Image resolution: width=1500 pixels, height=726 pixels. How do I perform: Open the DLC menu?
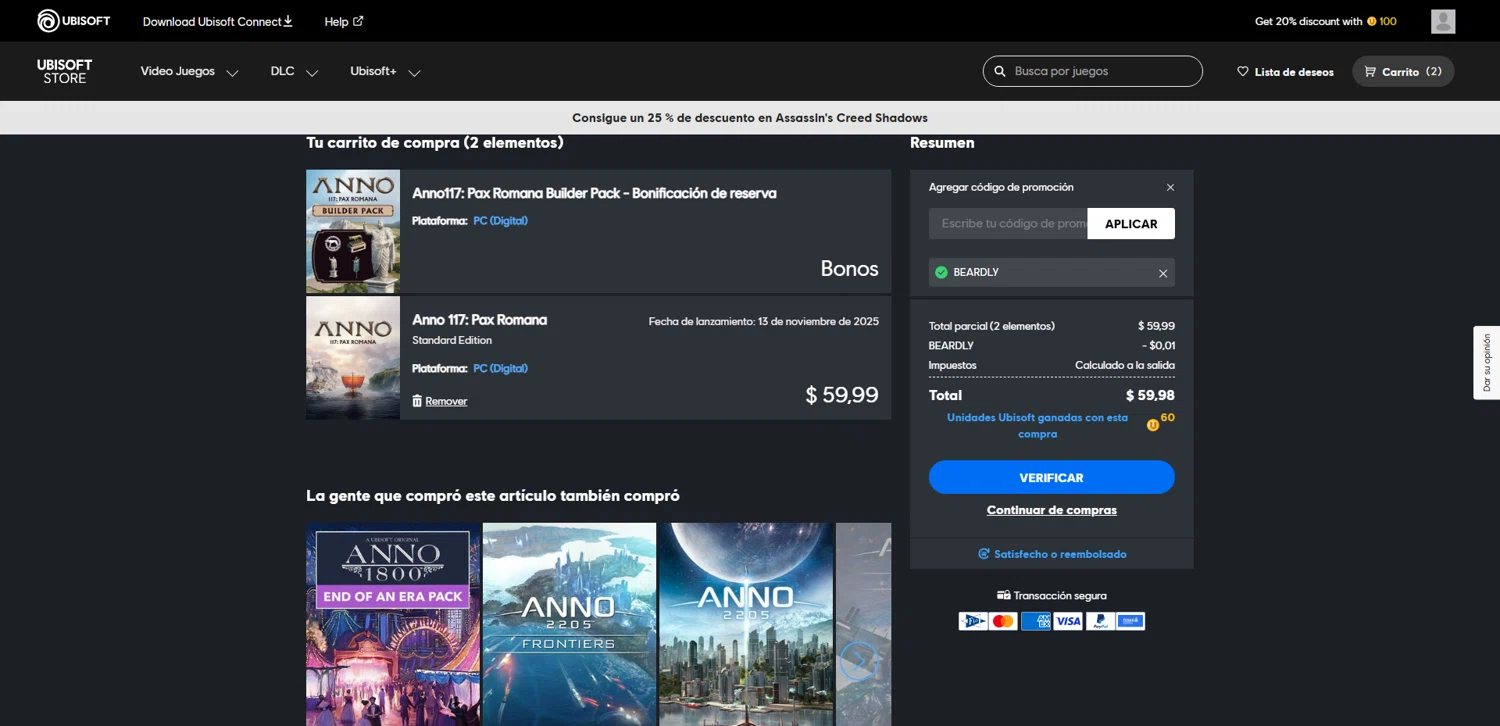(282, 71)
